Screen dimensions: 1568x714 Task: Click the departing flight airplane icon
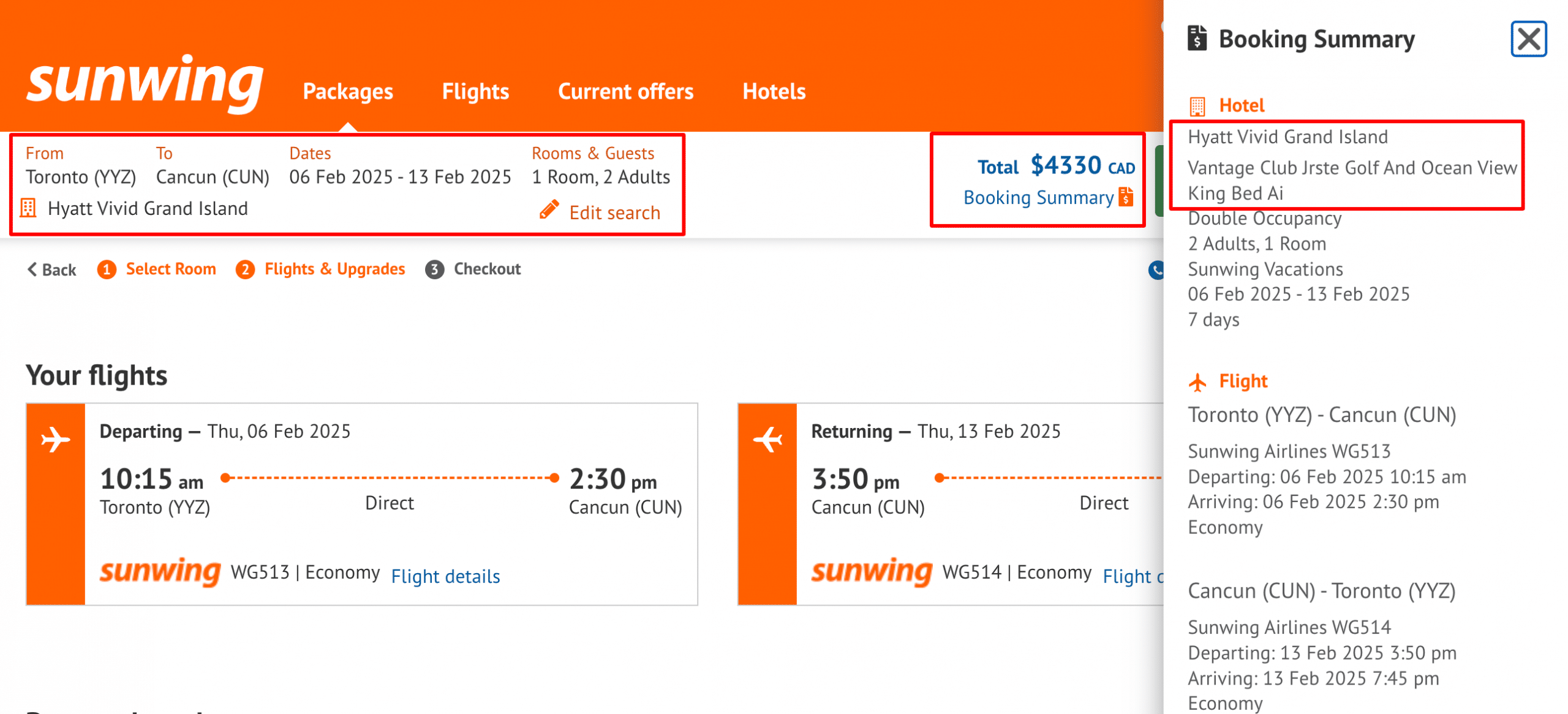click(55, 440)
